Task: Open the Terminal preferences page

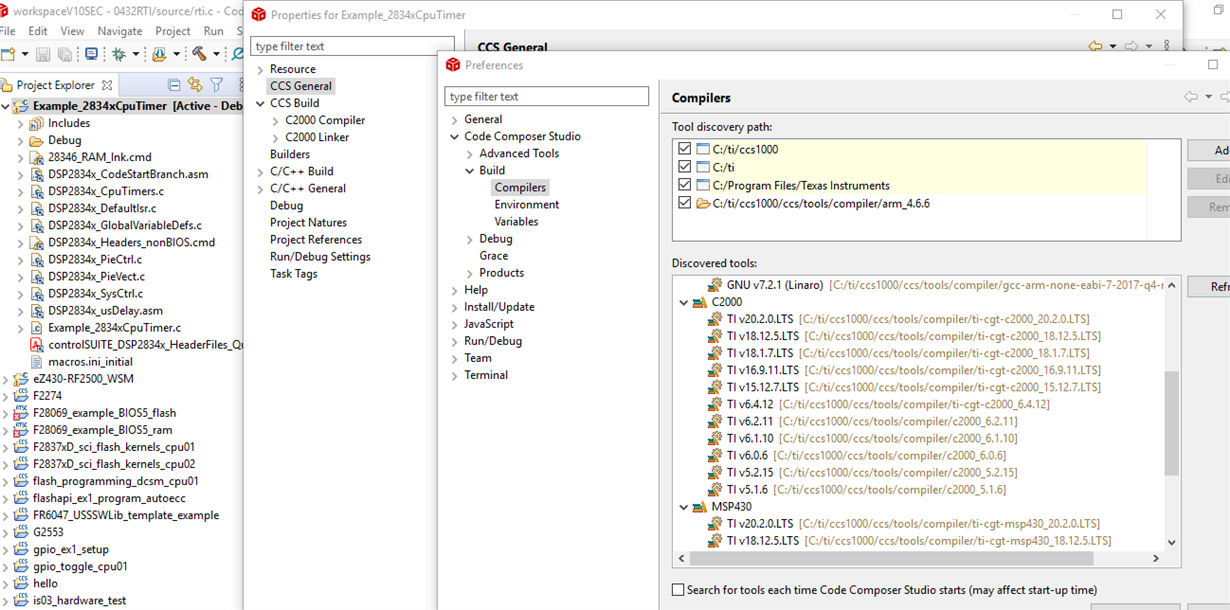Action: click(x=486, y=375)
